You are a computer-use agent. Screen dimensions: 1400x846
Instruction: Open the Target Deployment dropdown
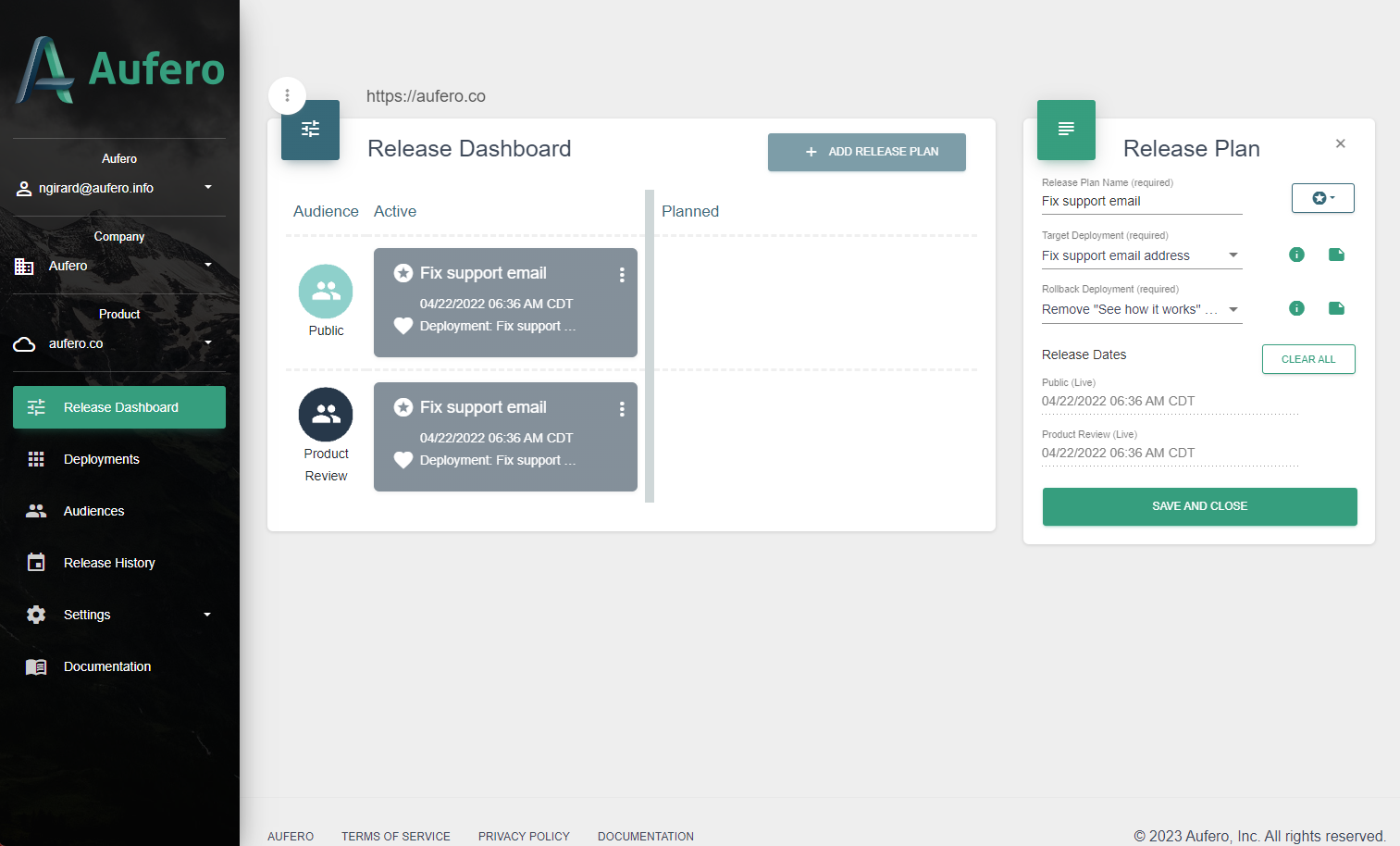click(x=1233, y=255)
